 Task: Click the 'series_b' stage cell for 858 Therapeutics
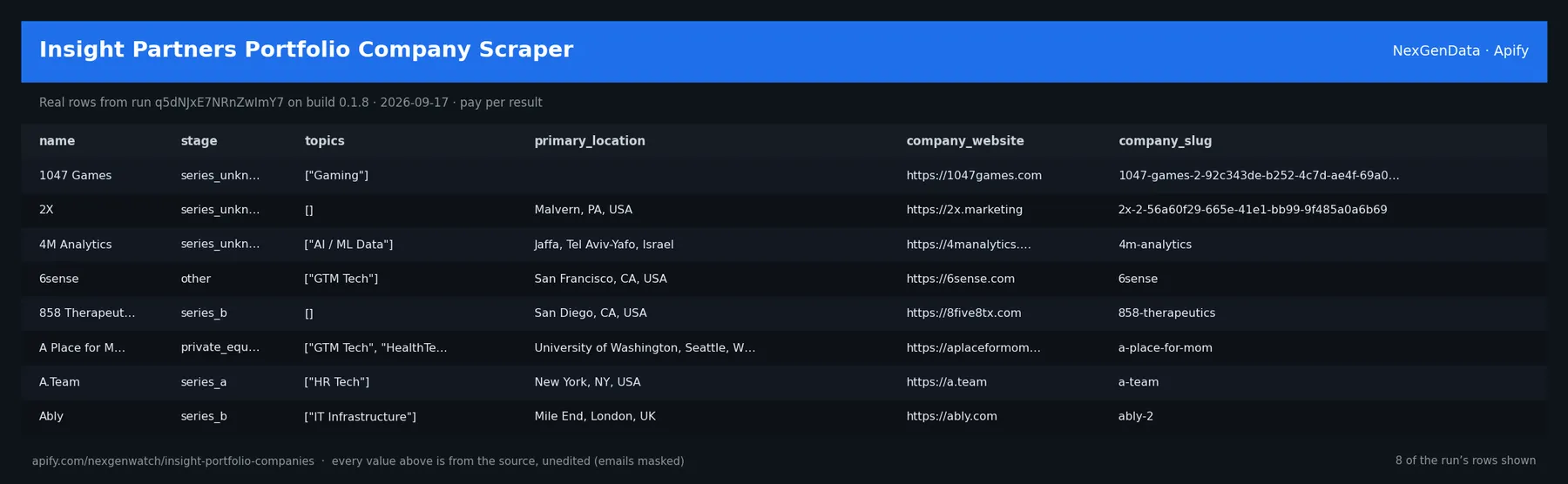204,313
